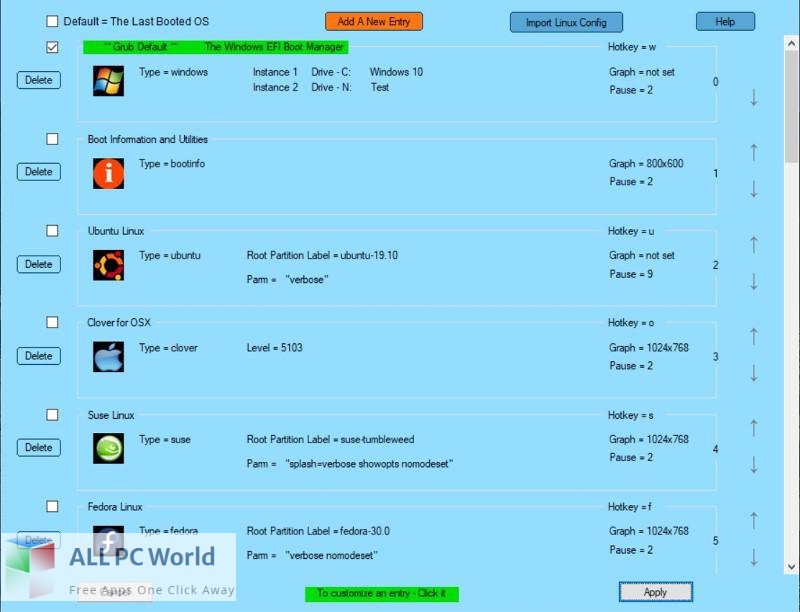Viewport: 800px width, 612px height.
Task: Move Fedora Linux entry up
Action: pyautogui.click(x=754, y=520)
